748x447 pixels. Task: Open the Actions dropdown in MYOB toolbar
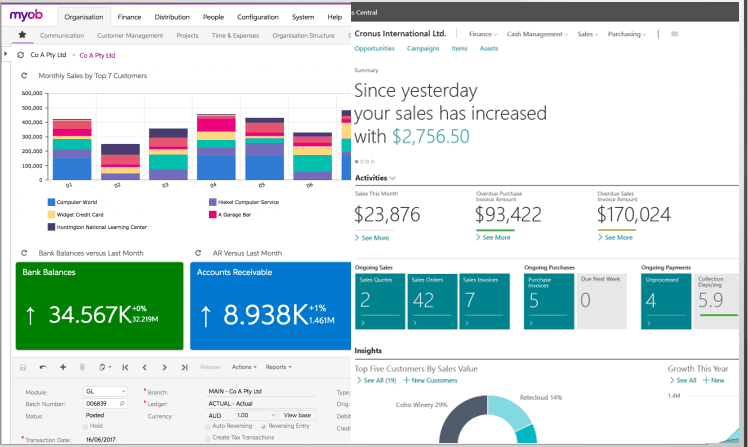coord(244,367)
